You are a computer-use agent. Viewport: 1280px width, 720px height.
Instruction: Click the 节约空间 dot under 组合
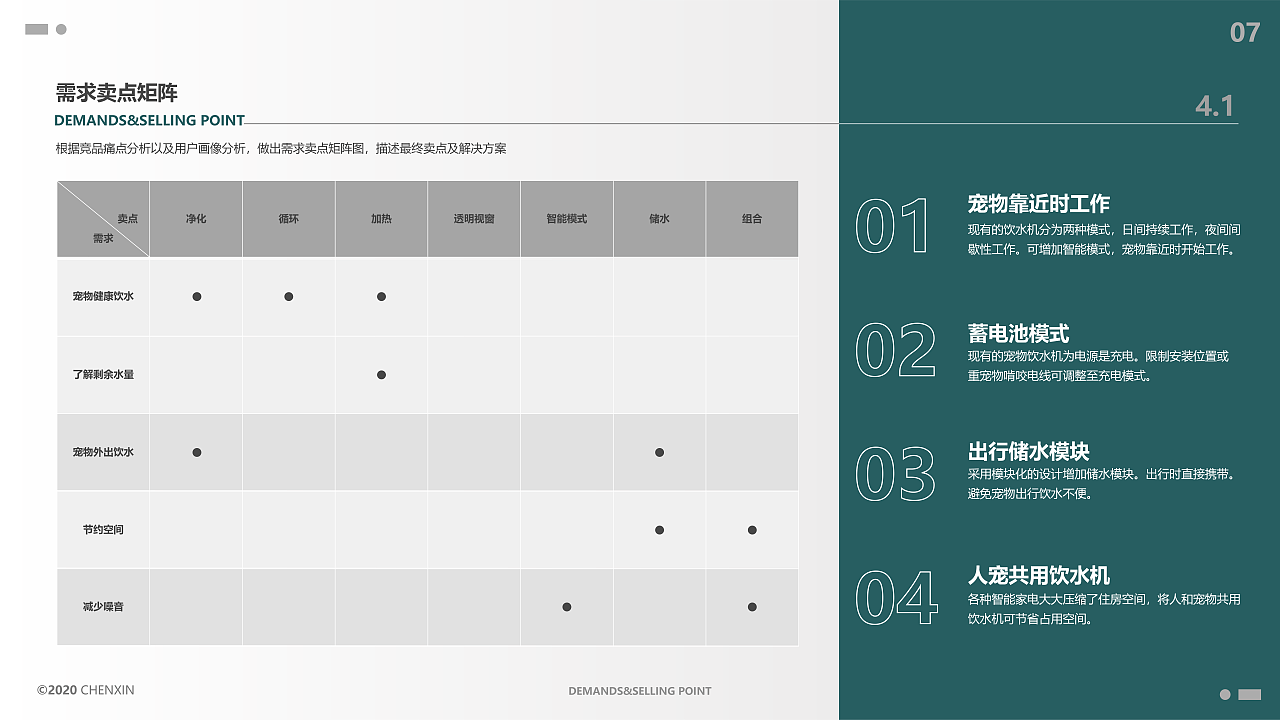click(752, 530)
